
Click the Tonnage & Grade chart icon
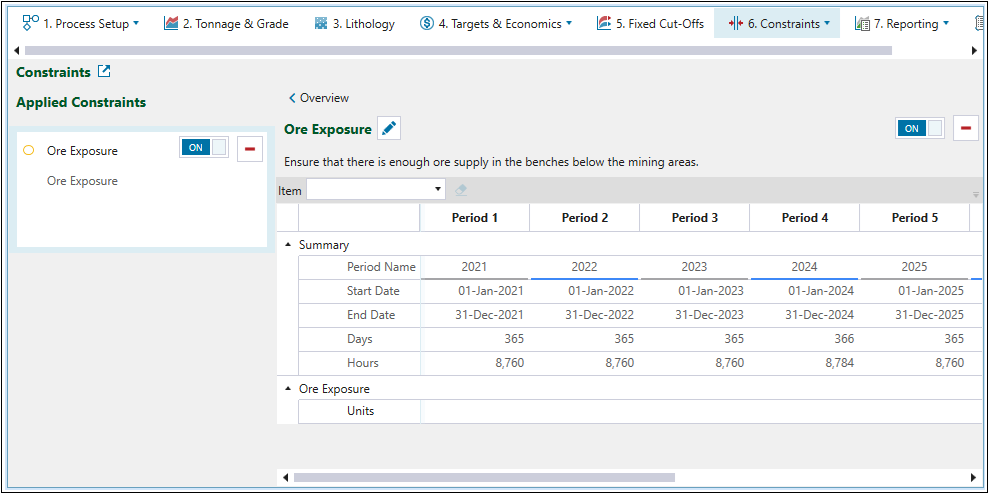(x=171, y=23)
